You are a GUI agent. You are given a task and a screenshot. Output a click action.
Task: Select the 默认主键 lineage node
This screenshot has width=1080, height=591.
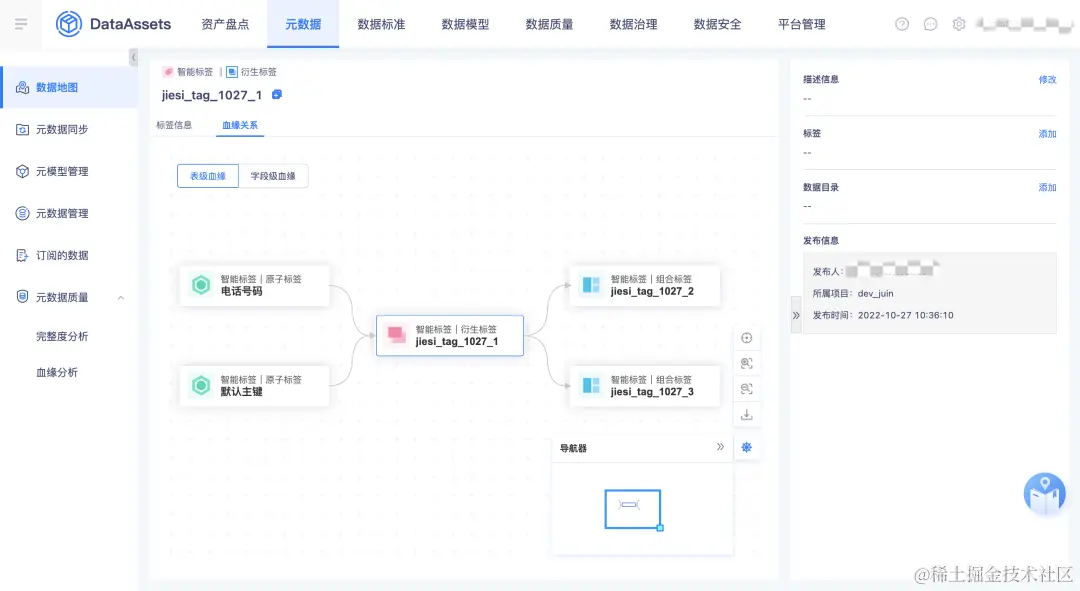[254, 386]
